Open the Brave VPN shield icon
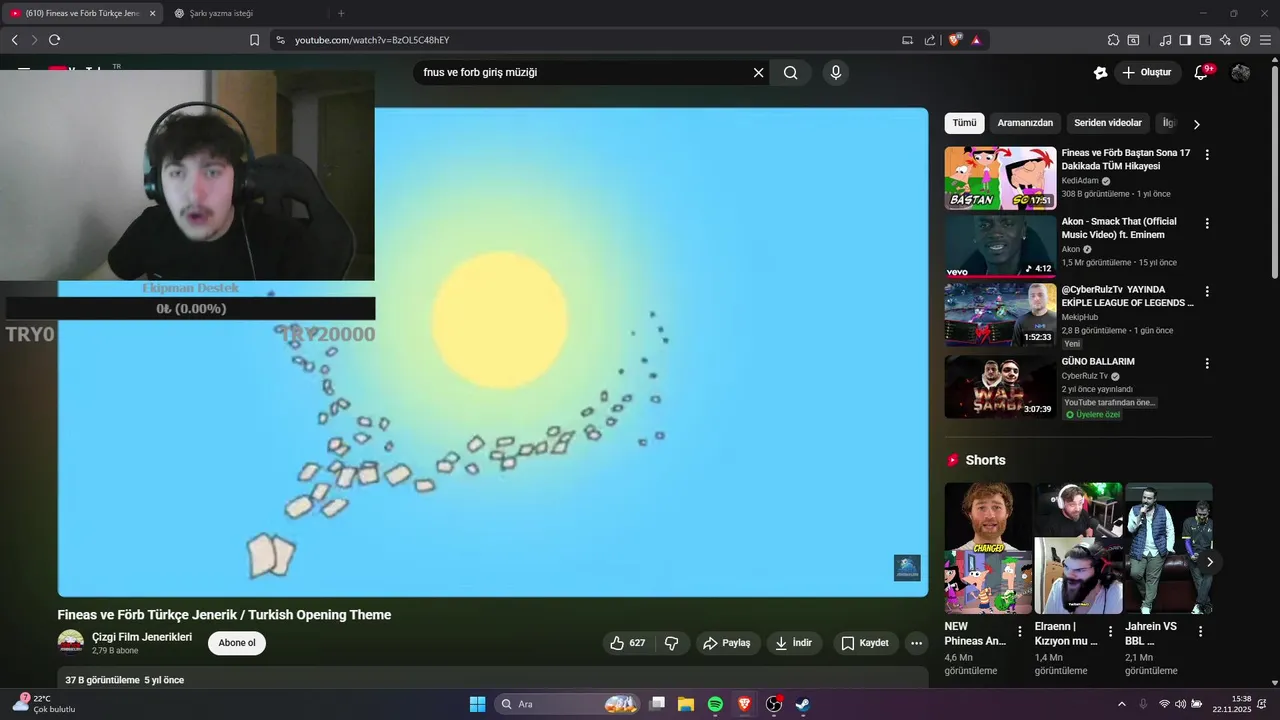 tap(1245, 40)
